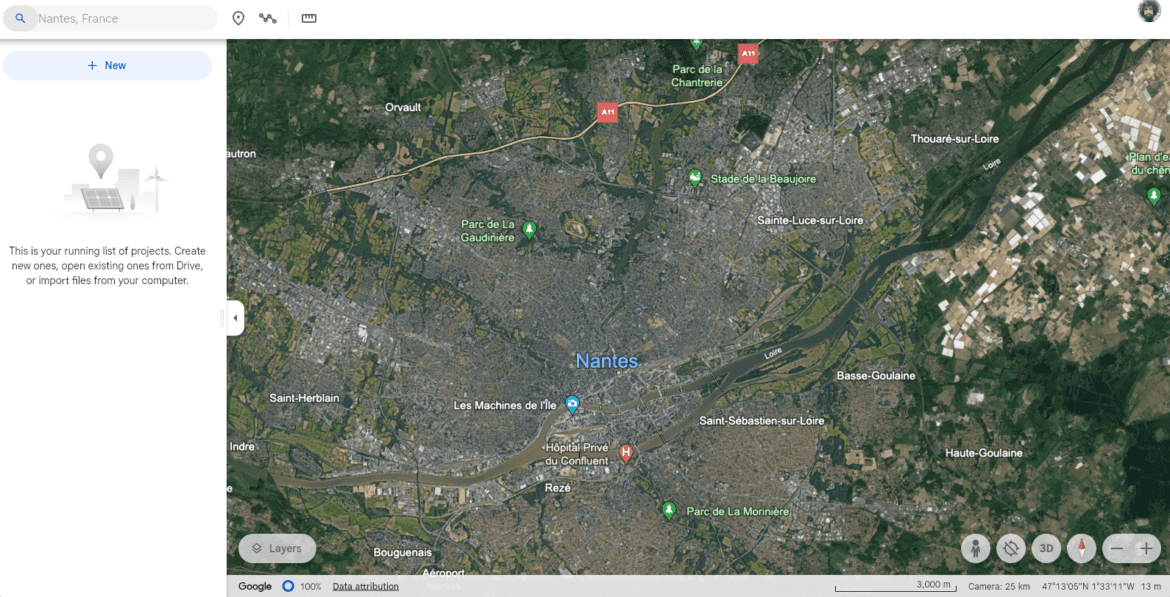Click the search input reading Nantes, France

pyautogui.click(x=110, y=18)
